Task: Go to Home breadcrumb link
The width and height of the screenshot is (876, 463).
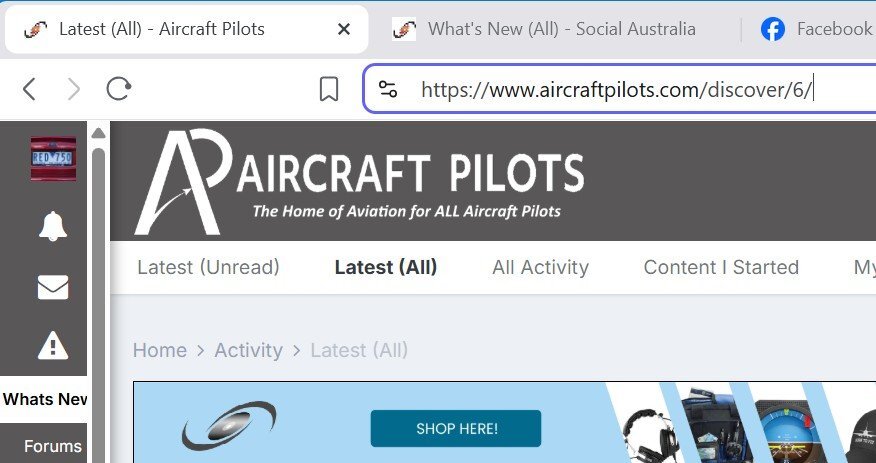Action: tap(160, 350)
